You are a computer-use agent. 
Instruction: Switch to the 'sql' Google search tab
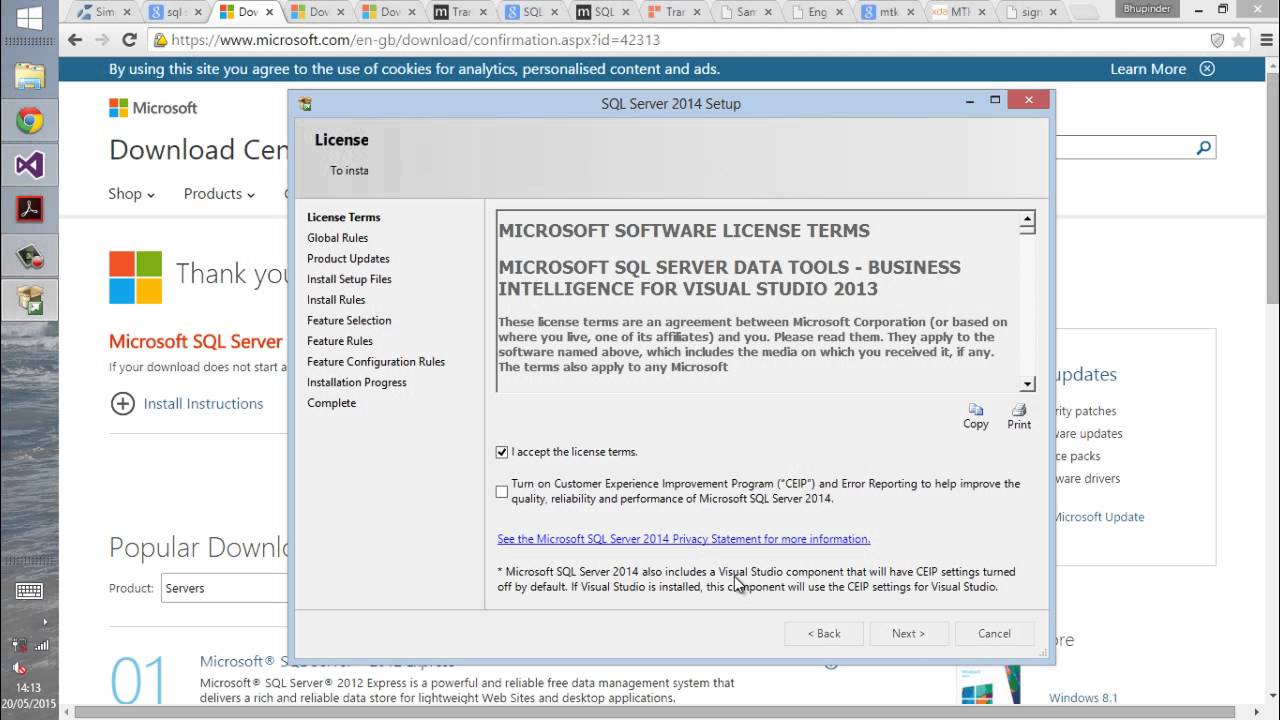pyautogui.click(x=175, y=12)
